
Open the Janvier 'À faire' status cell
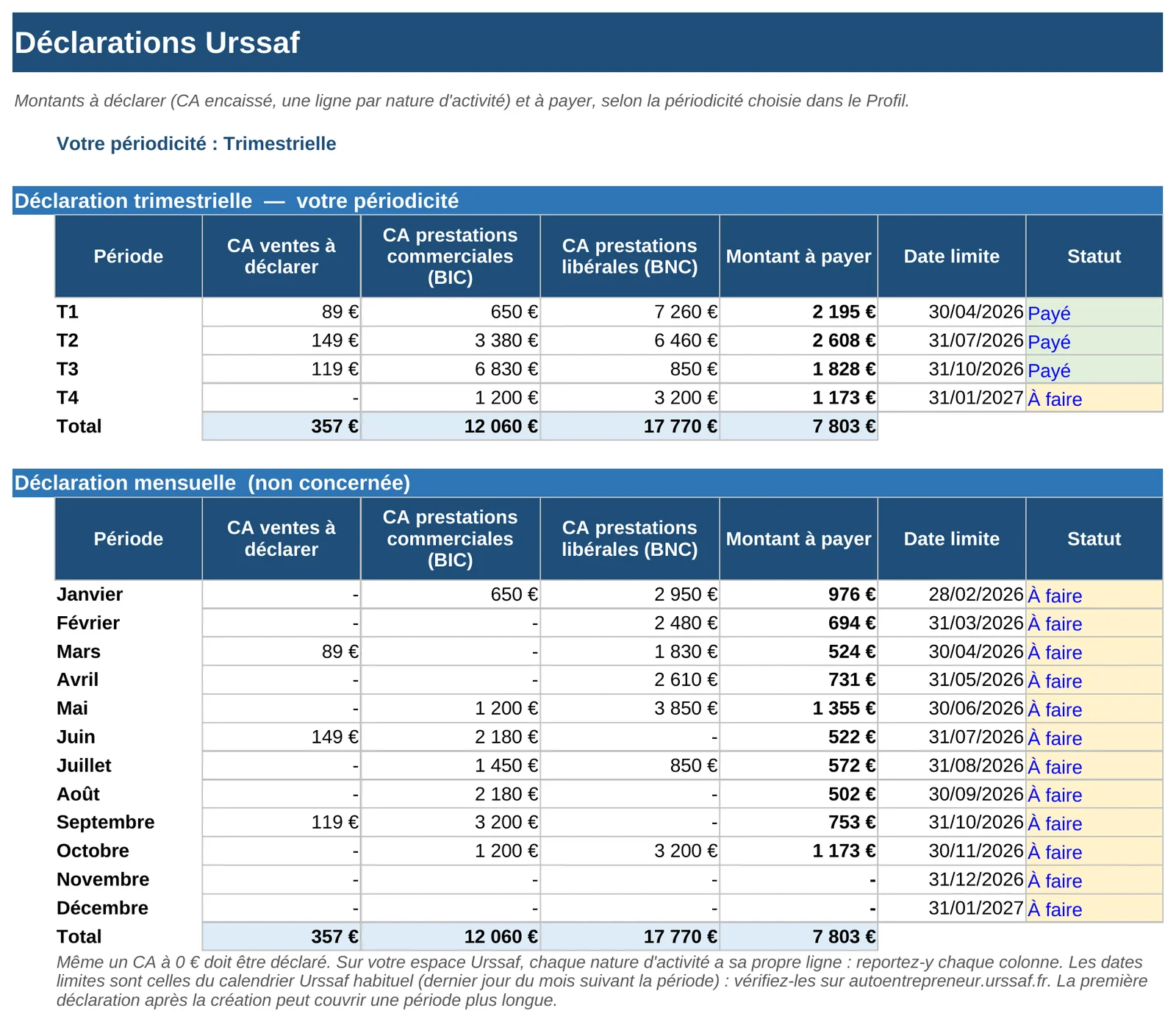point(1094,595)
